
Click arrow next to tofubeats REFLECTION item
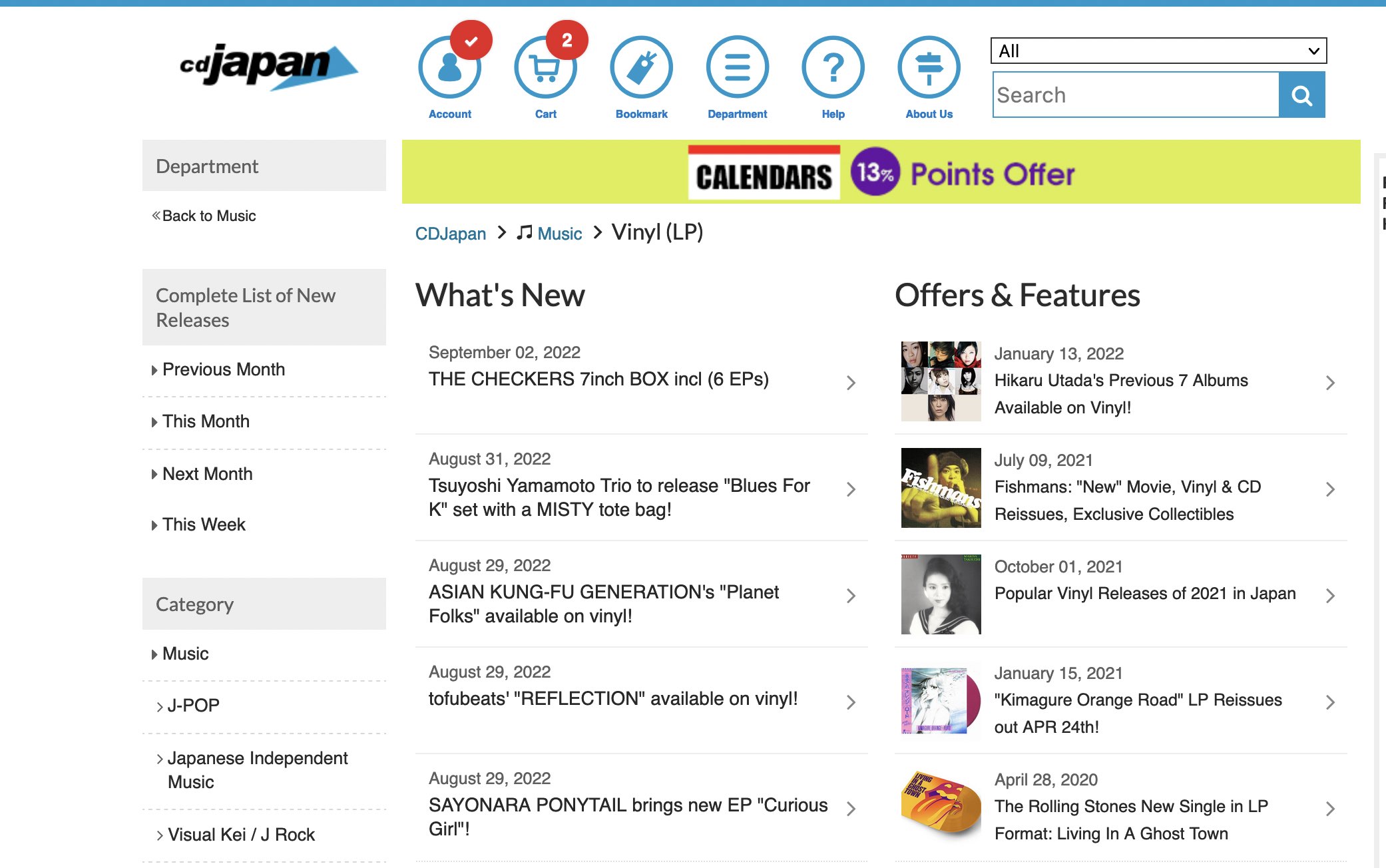851,702
